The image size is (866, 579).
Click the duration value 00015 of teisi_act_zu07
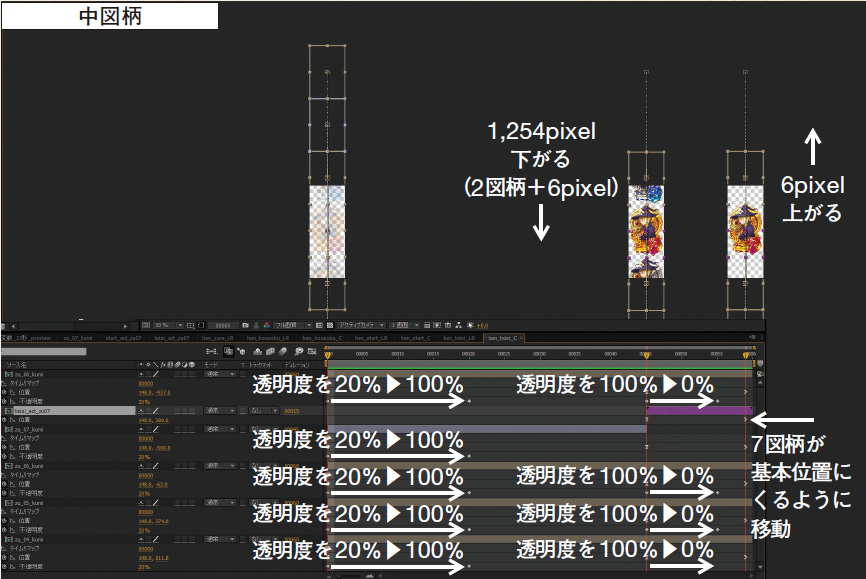click(x=292, y=411)
